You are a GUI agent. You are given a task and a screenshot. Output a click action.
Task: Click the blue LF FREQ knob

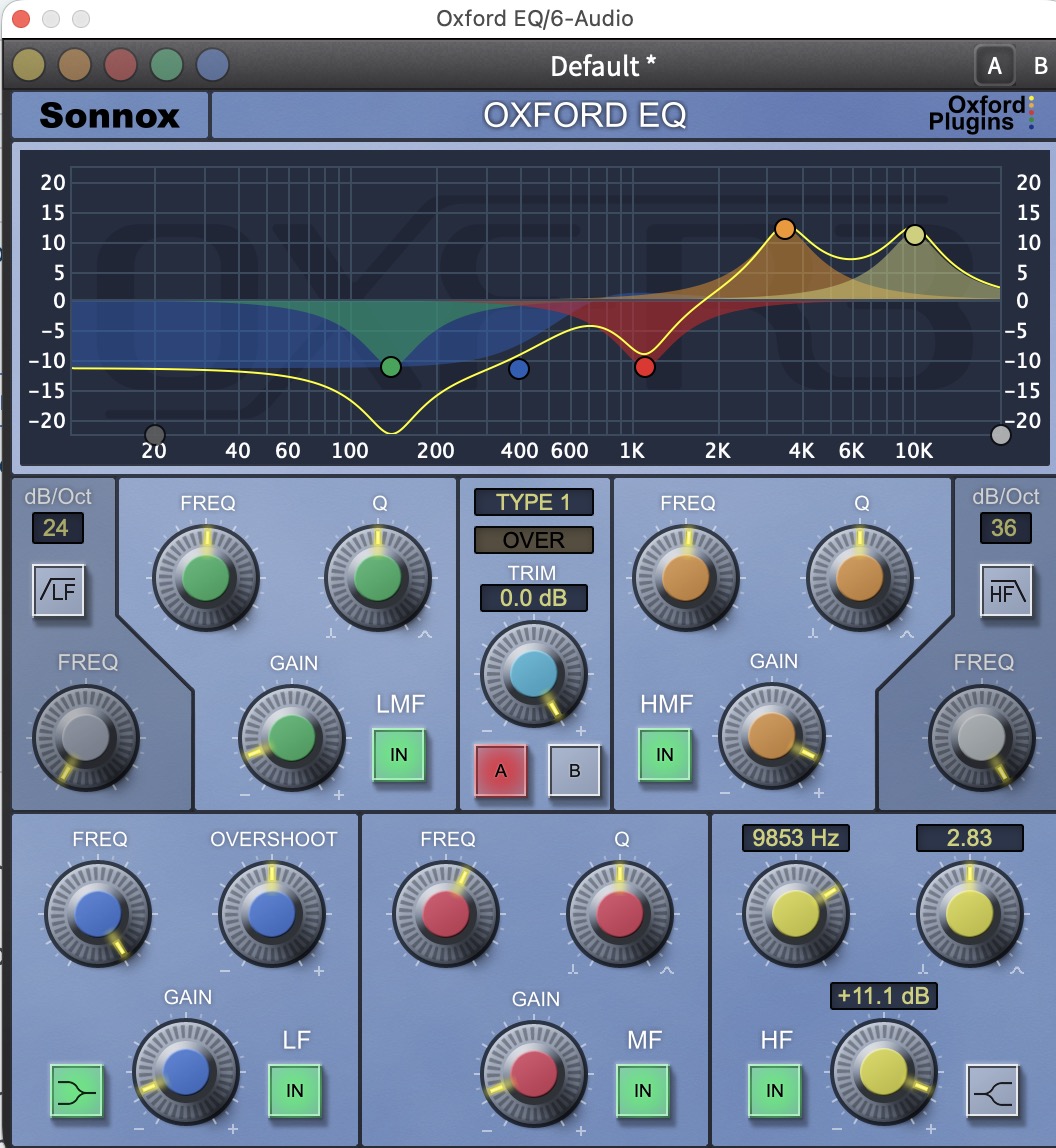pyautogui.click(x=98, y=914)
